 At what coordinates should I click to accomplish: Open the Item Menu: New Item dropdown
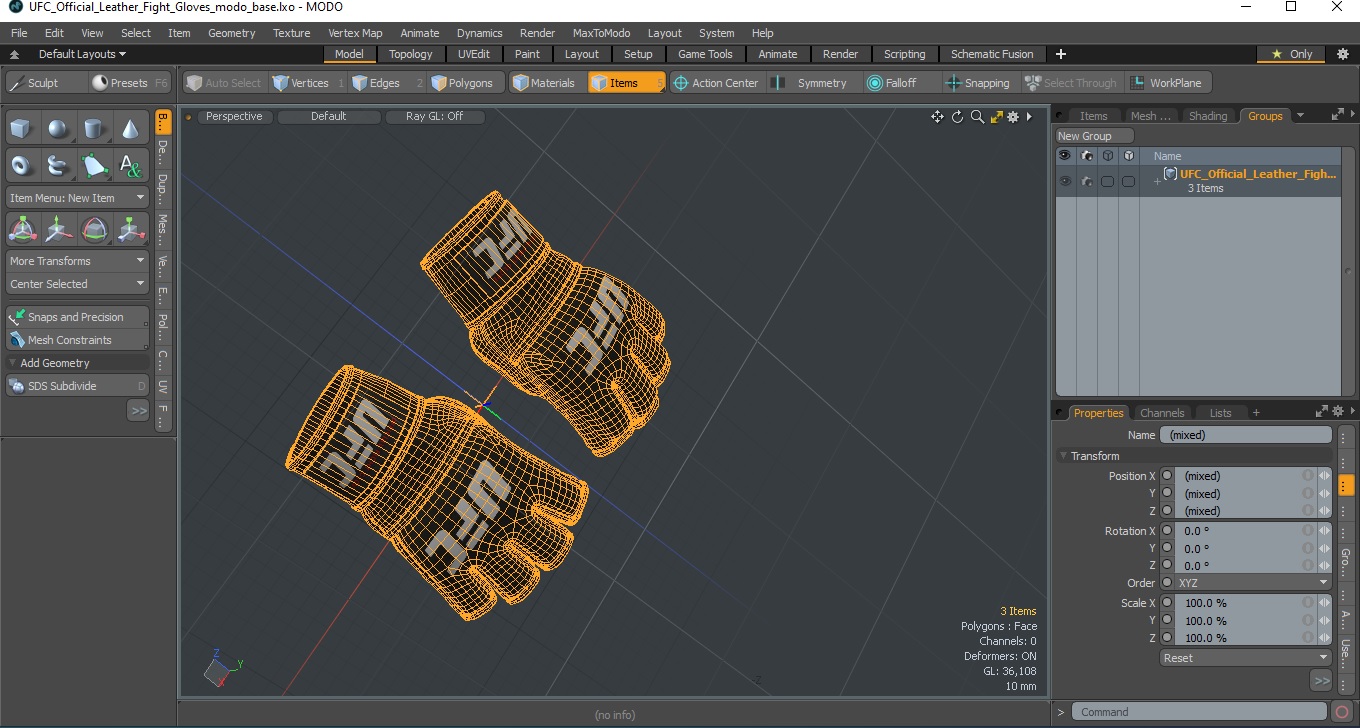click(78, 198)
